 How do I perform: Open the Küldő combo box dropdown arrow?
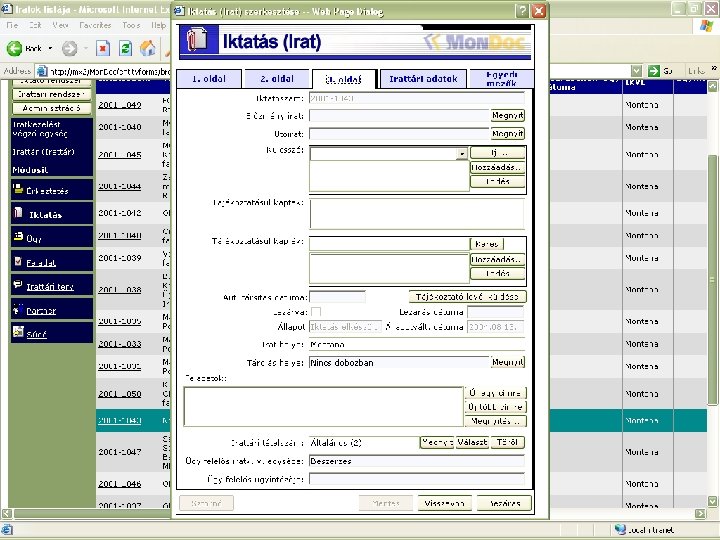tap(462, 154)
